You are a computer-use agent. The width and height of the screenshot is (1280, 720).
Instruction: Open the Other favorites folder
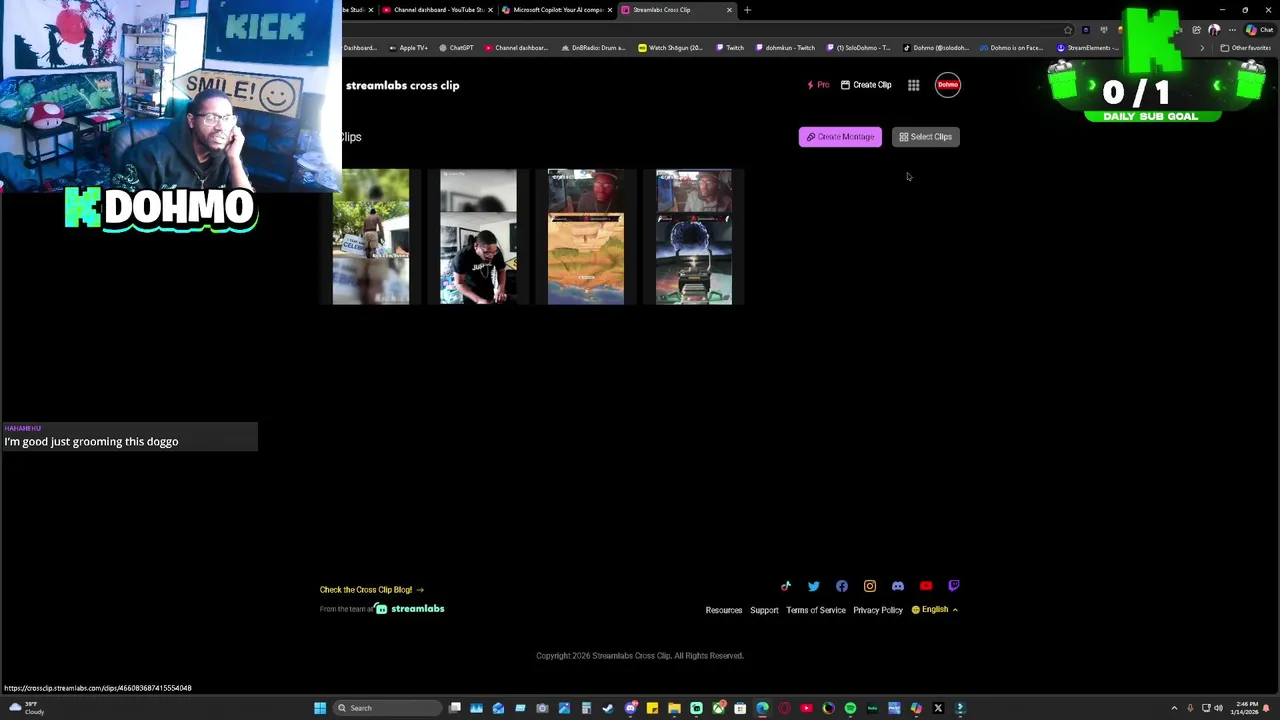(x=1245, y=48)
